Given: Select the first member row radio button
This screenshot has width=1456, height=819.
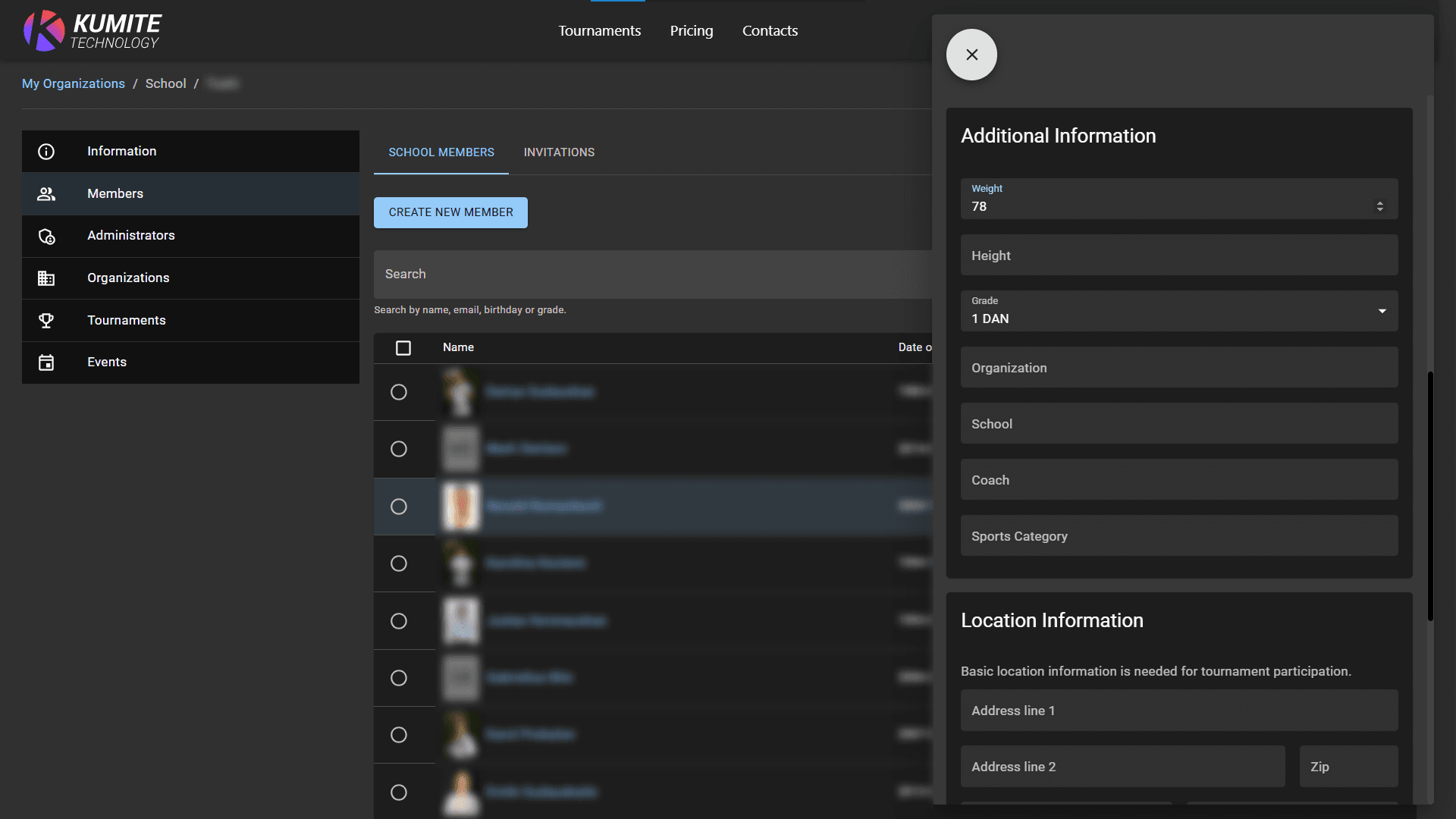Looking at the screenshot, I should [x=399, y=392].
